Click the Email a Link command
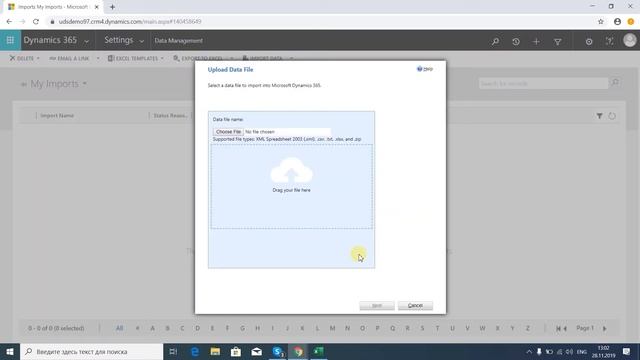640x360 pixels. pos(69,58)
